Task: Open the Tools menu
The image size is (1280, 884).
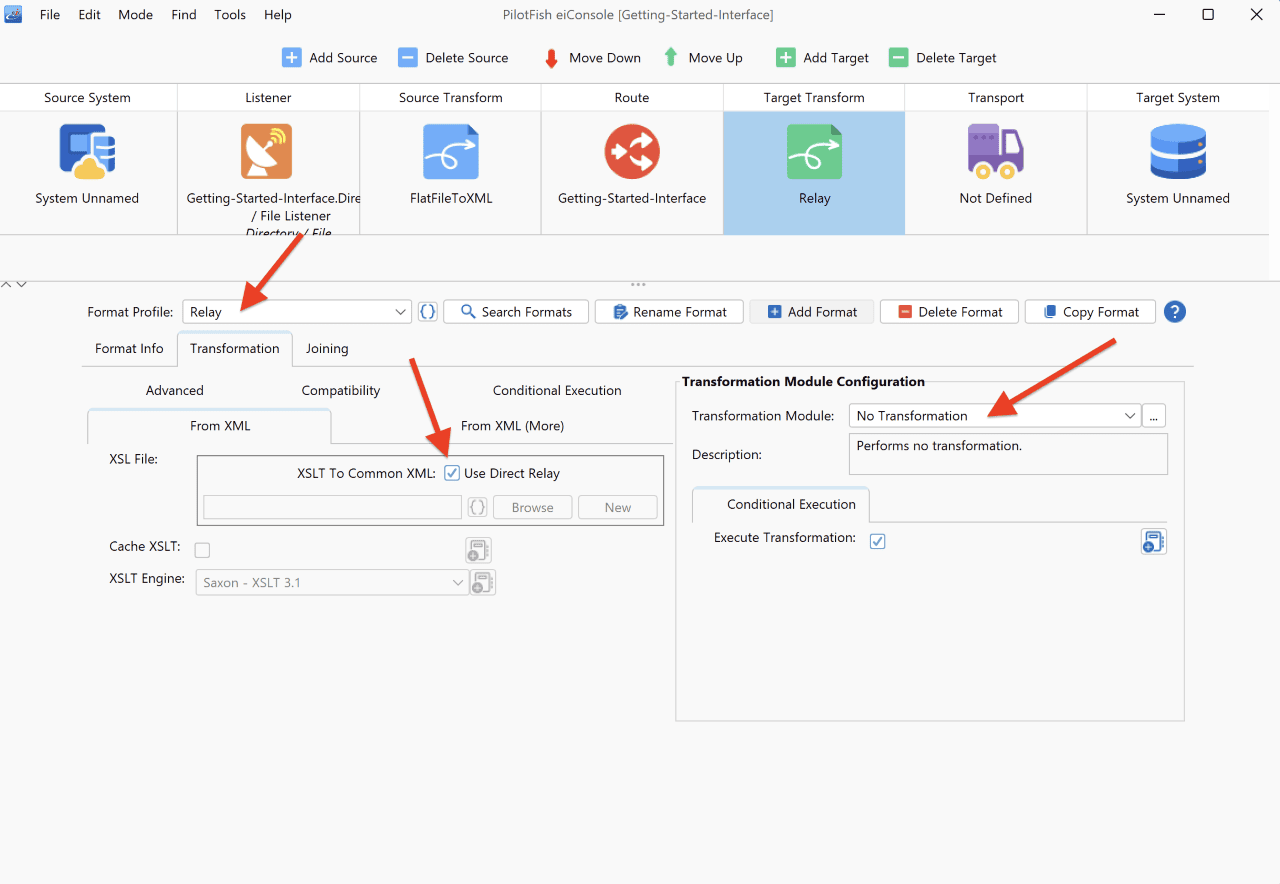Action: pos(230,15)
